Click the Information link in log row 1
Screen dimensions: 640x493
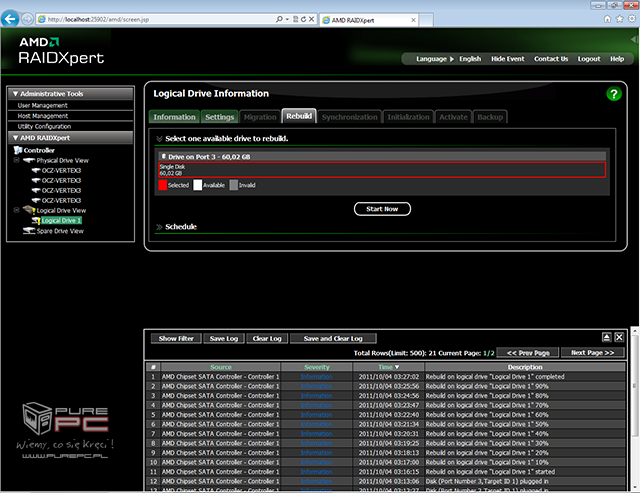click(316, 377)
